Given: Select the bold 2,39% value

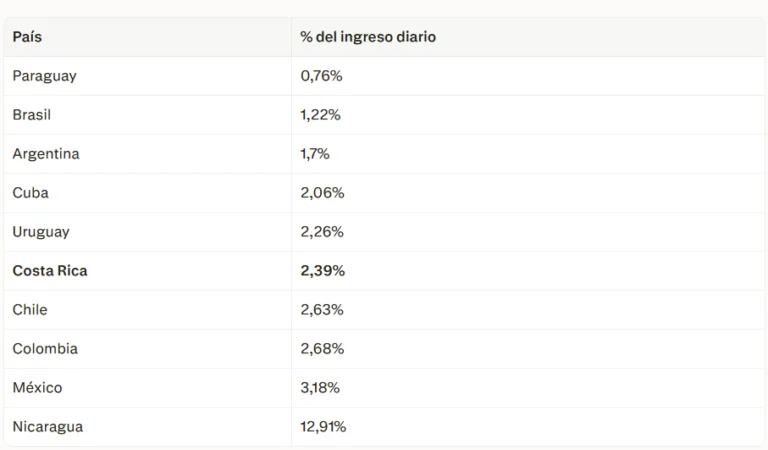Looking at the screenshot, I should (323, 270).
